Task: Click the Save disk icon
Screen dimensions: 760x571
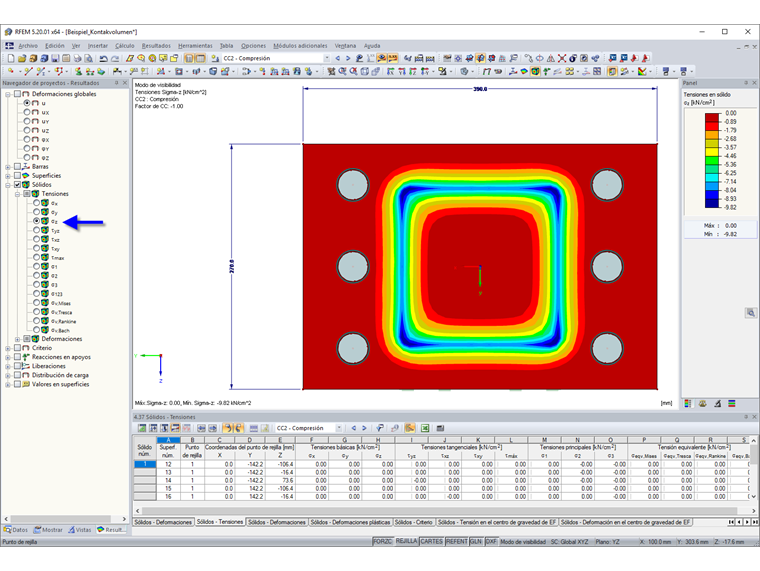Action: [55, 58]
